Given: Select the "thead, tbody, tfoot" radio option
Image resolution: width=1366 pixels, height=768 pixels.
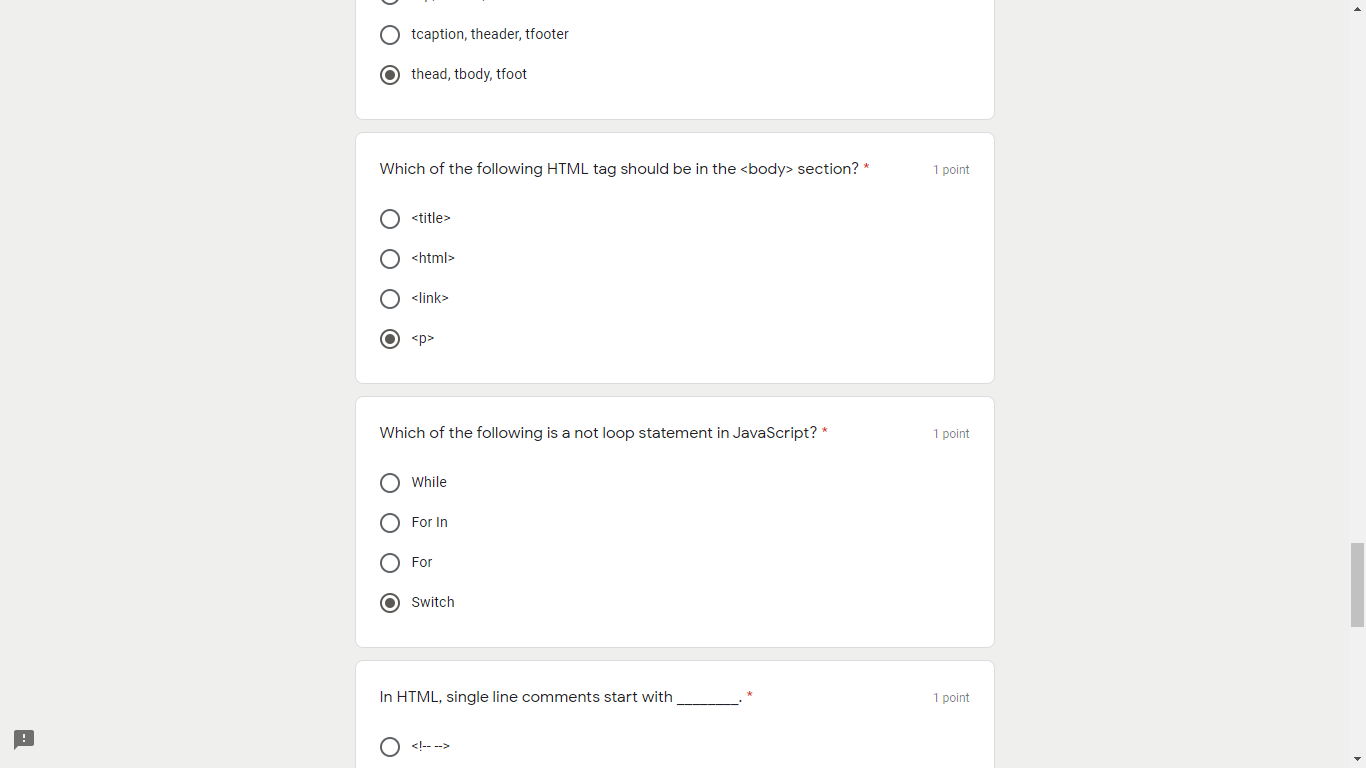Looking at the screenshot, I should [390, 75].
